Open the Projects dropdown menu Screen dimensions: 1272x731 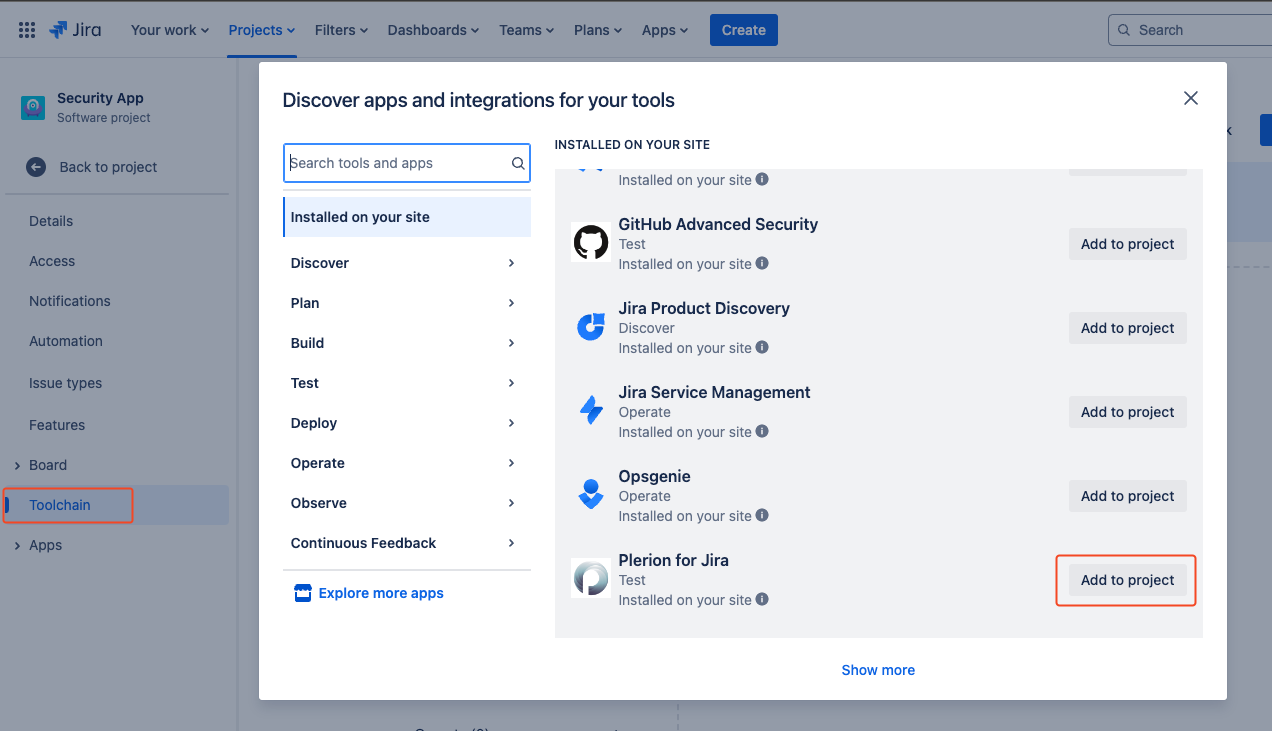tap(262, 30)
